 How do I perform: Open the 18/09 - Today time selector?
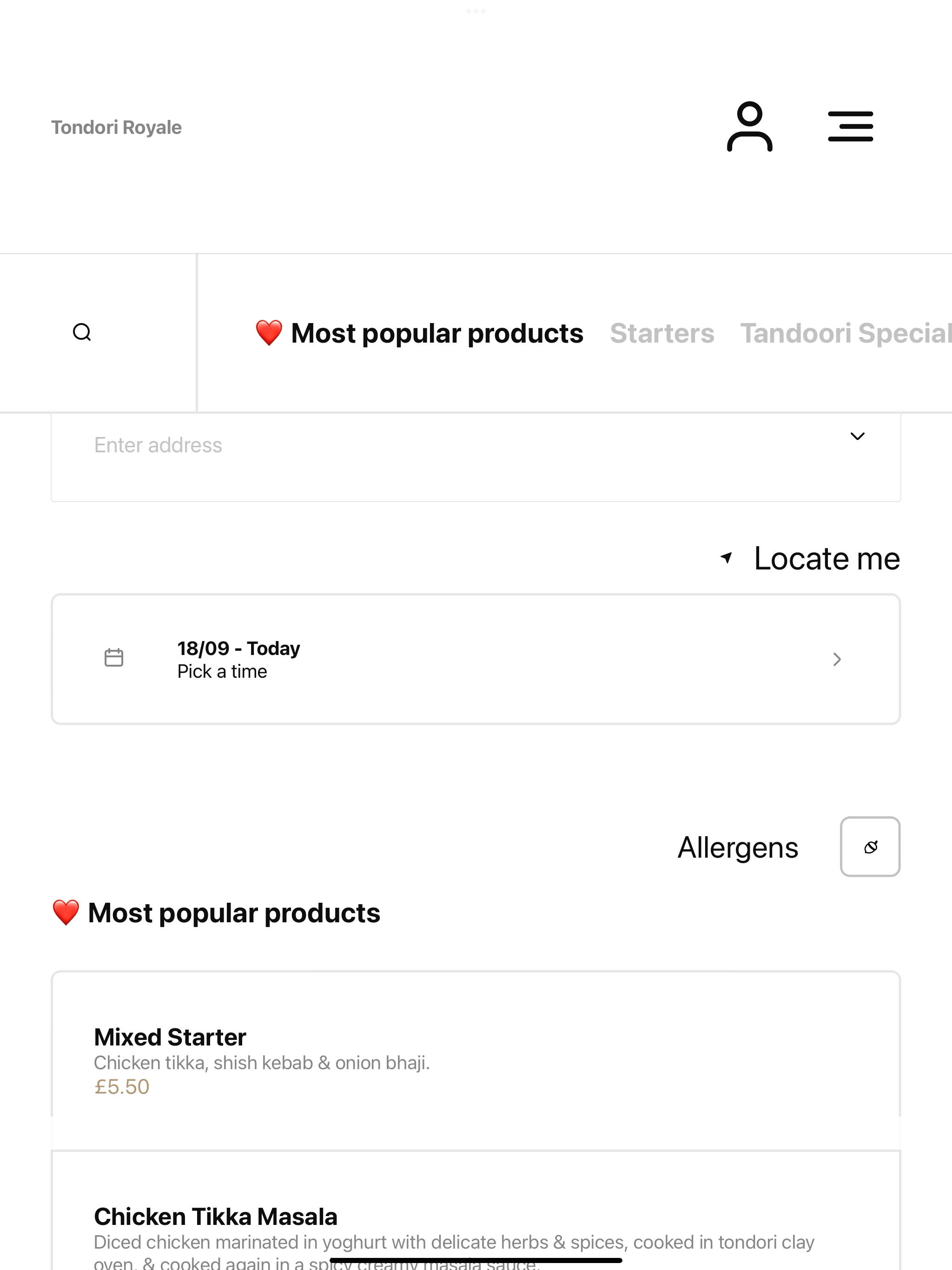tap(476, 659)
